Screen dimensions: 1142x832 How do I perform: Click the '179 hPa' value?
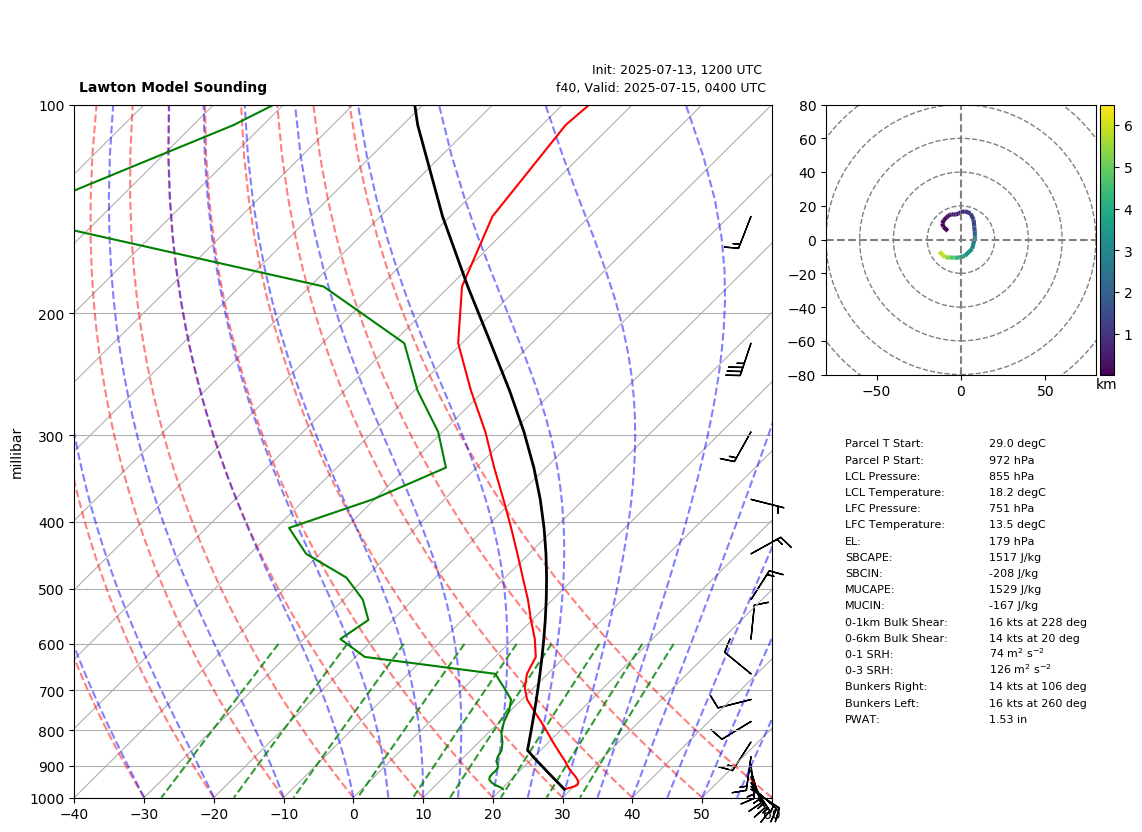(1011, 541)
